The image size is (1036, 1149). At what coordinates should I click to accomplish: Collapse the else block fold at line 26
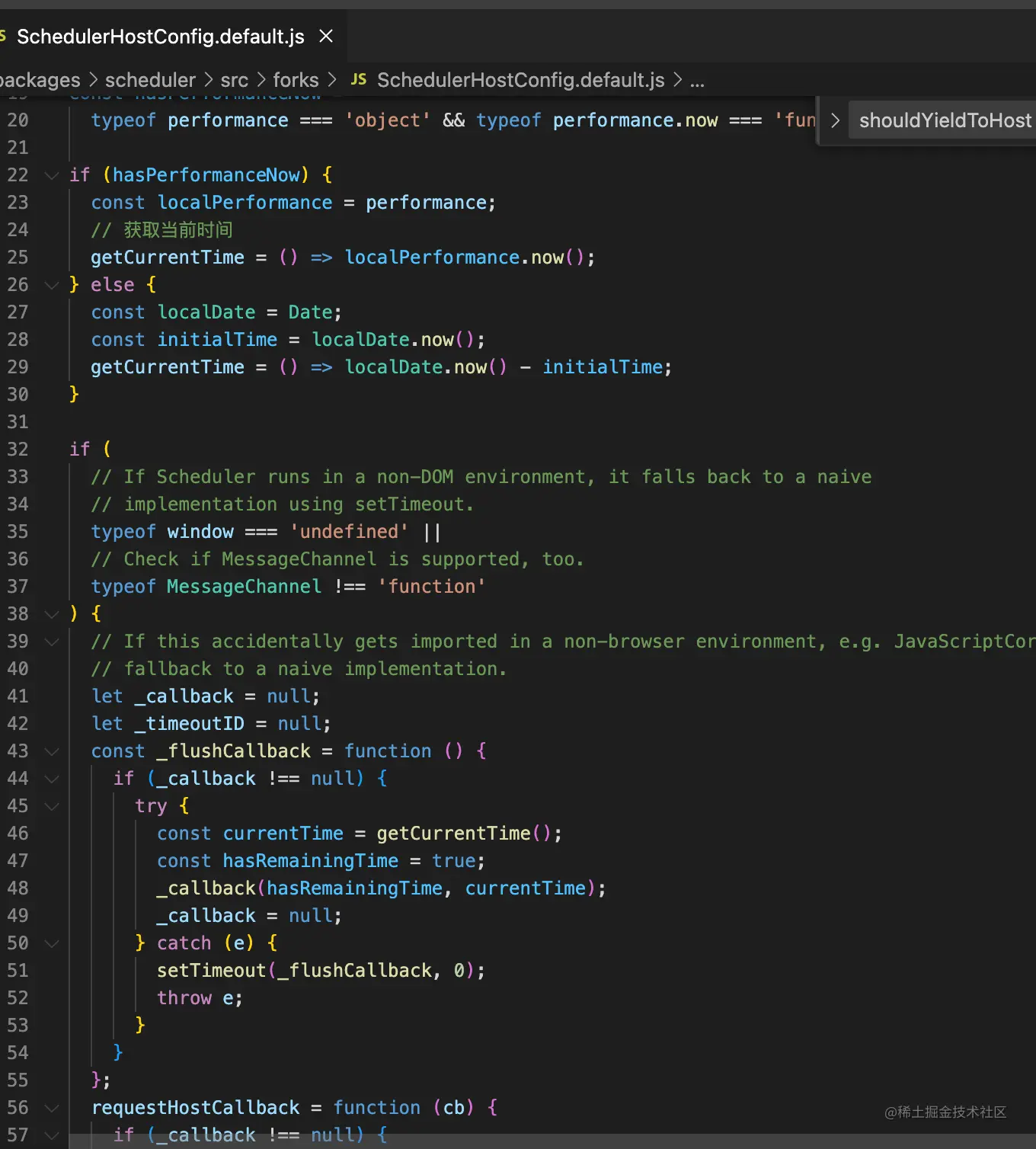pyautogui.click(x=52, y=285)
